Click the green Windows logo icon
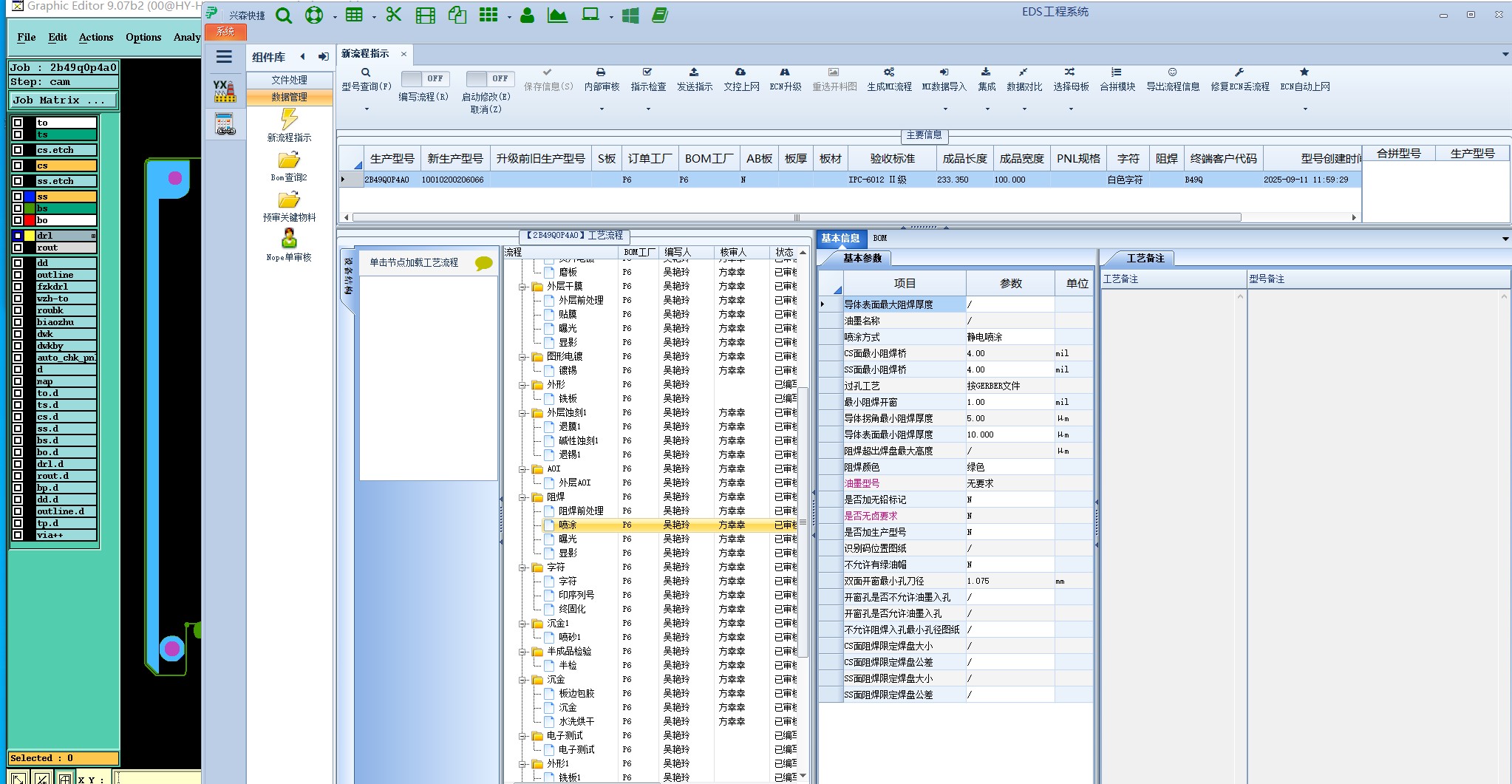The height and width of the screenshot is (784, 1512). 630,16
